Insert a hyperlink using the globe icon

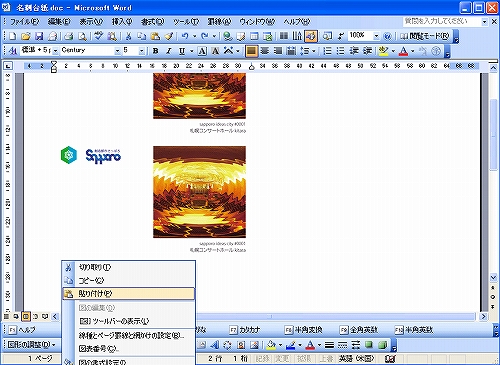click(228, 36)
